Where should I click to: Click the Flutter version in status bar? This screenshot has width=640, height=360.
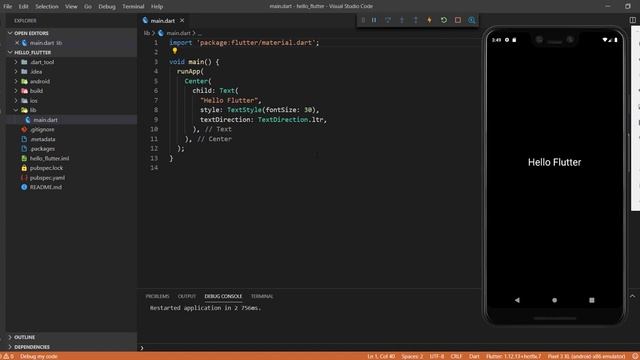coord(513,356)
